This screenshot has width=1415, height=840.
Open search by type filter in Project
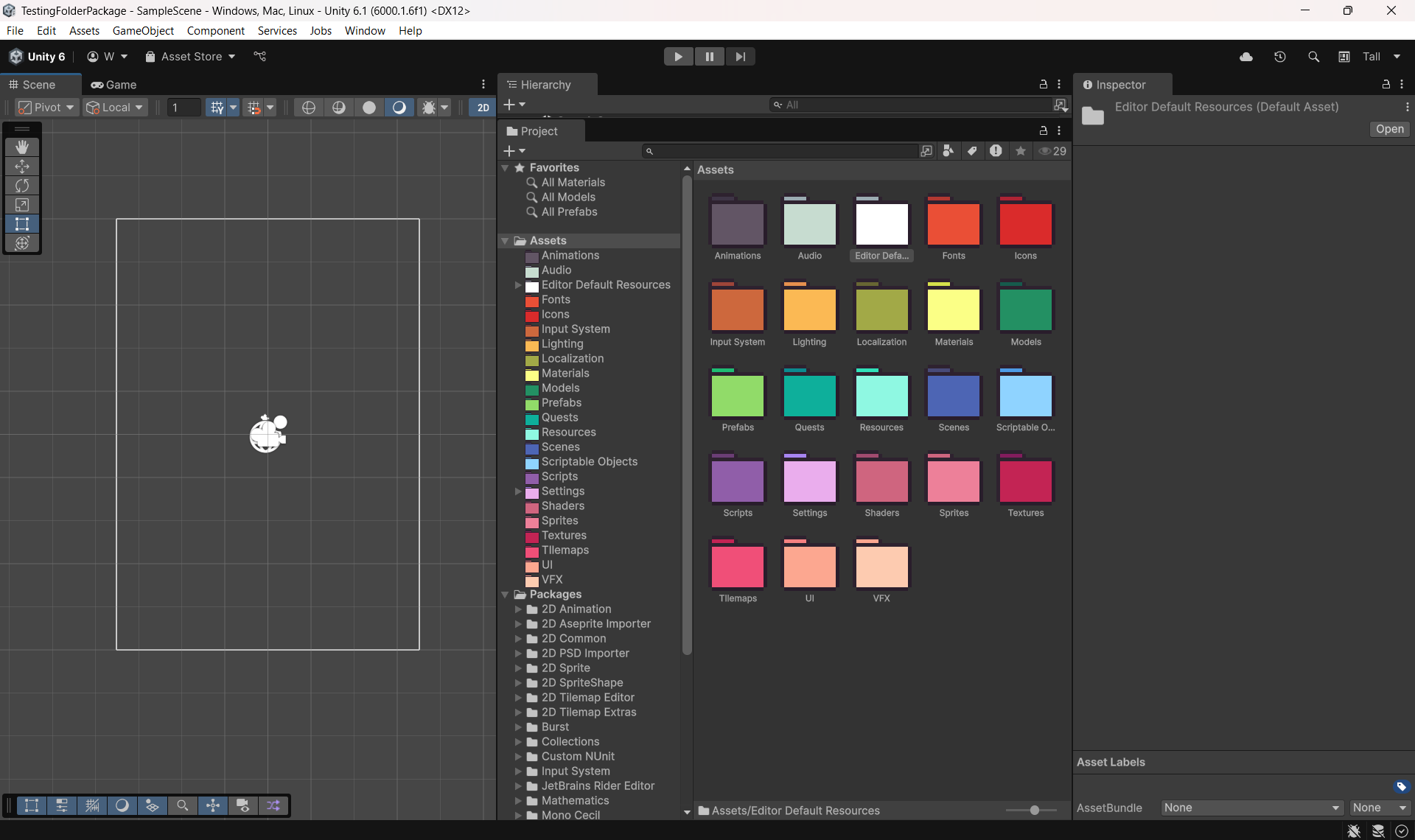948,151
